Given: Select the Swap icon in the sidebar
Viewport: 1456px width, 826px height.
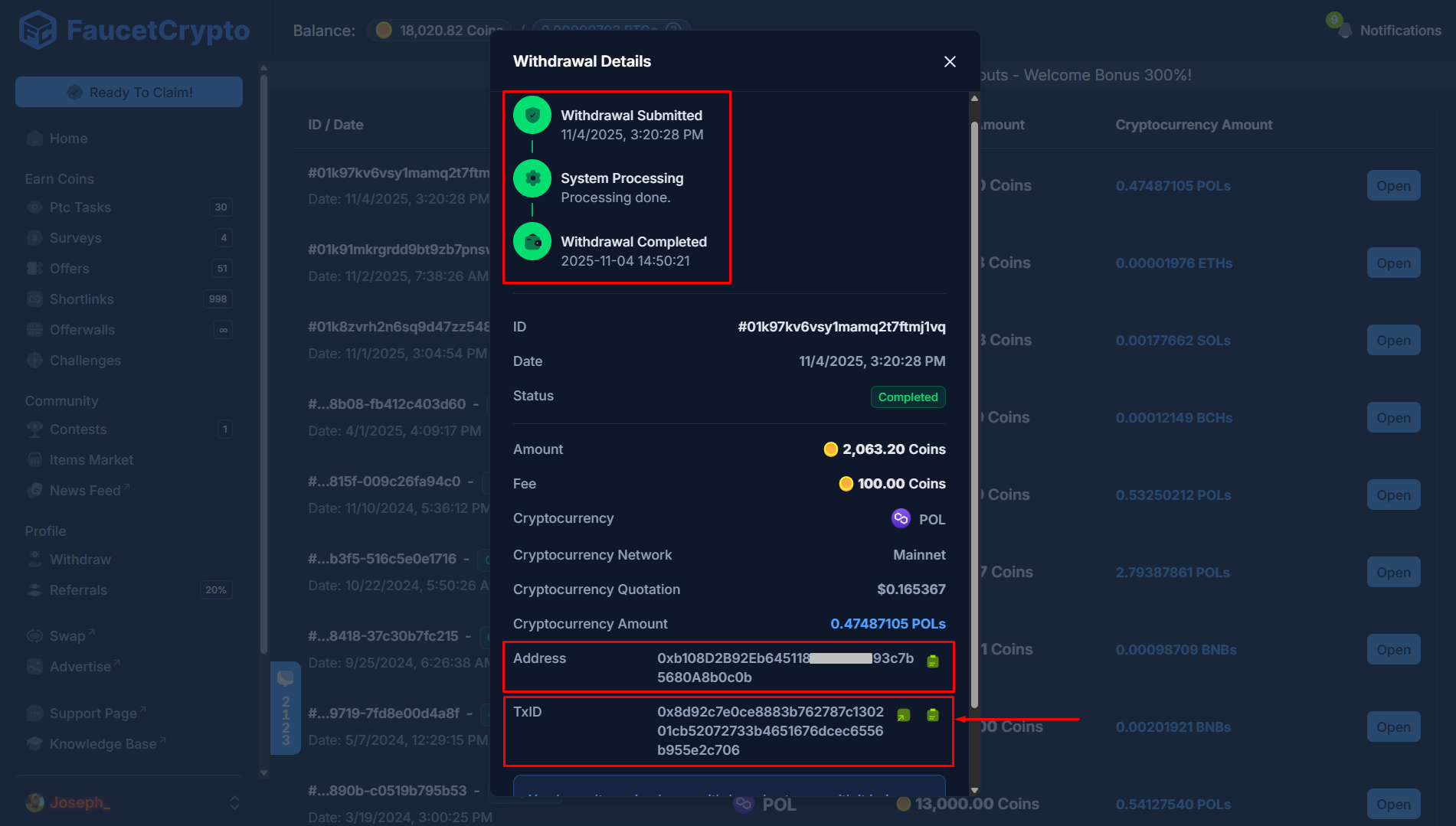Looking at the screenshot, I should click(x=34, y=635).
